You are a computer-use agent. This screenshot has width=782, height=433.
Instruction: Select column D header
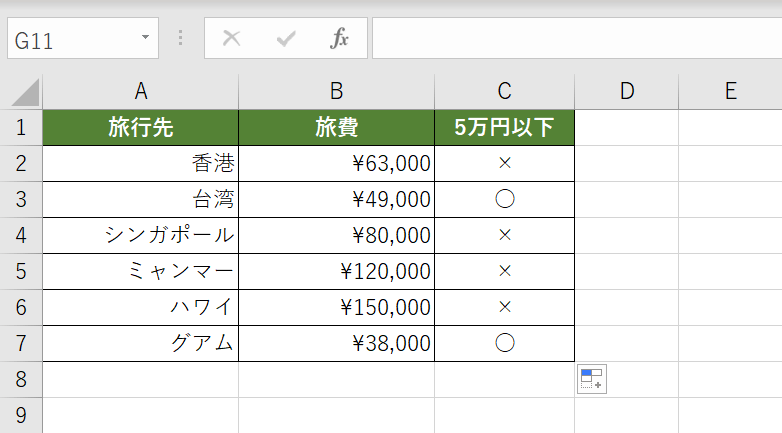(627, 92)
